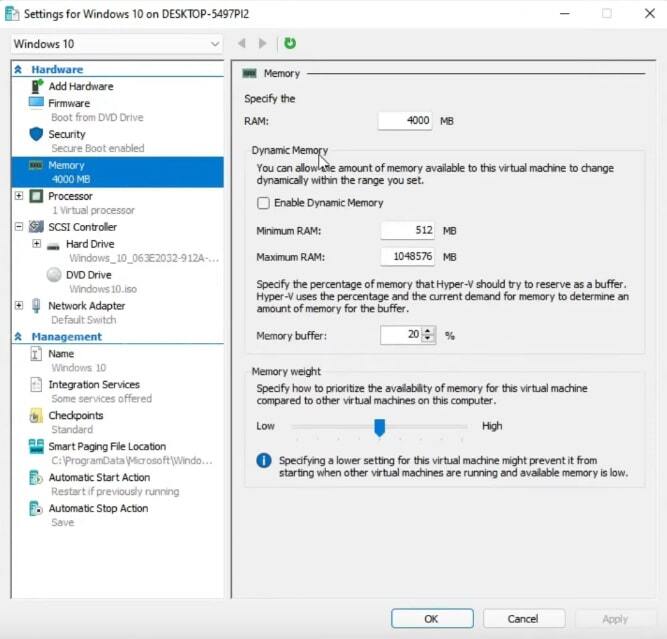Click the Memory chip icon in sidebar
This screenshot has height=639, width=667.
pyautogui.click(x=36, y=165)
